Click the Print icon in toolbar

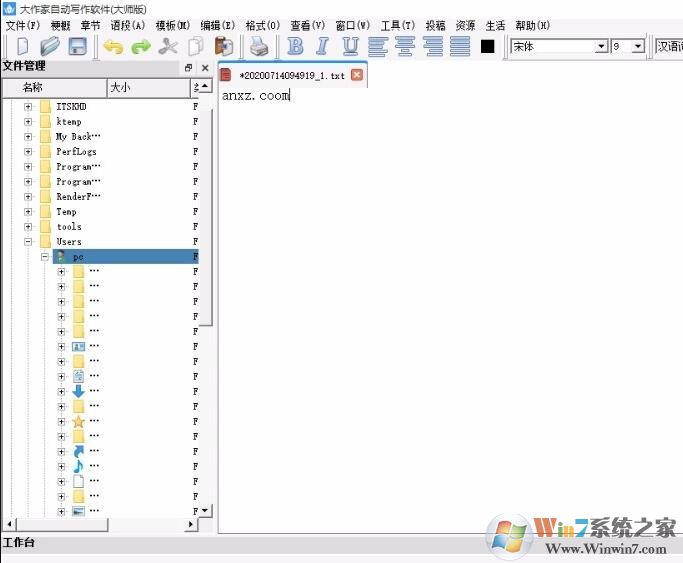pos(259,46)
